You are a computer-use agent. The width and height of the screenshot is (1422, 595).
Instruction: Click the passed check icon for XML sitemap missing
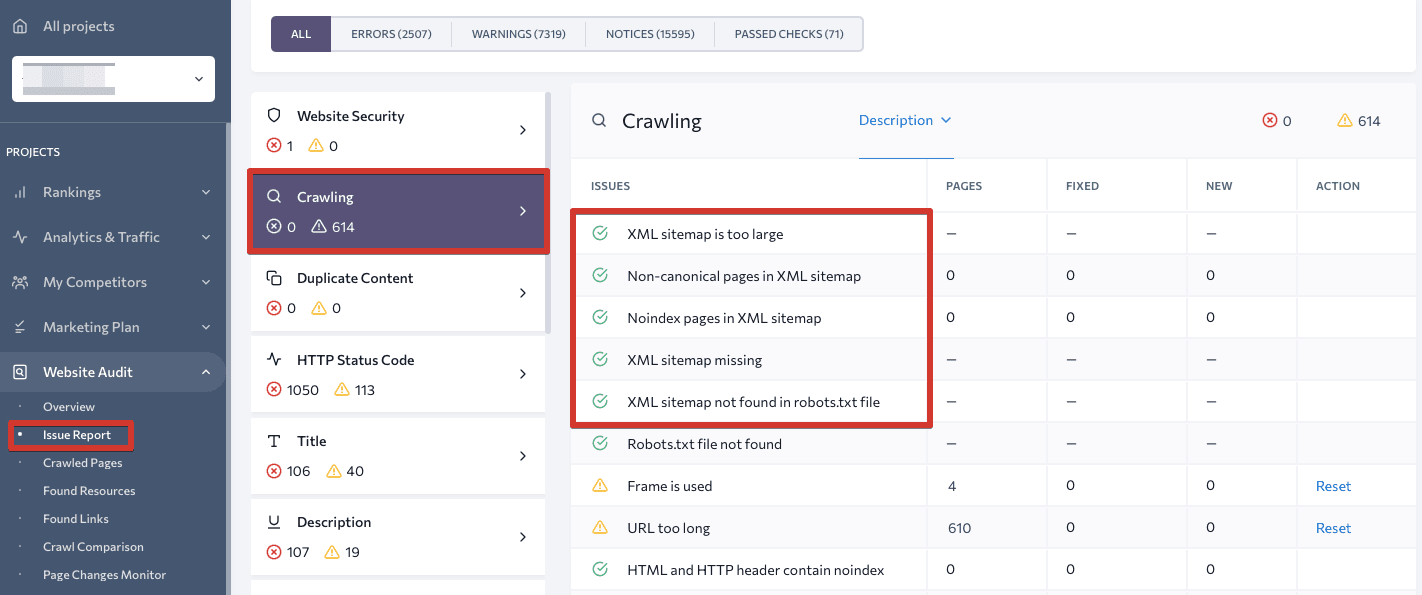pos(600,359)
